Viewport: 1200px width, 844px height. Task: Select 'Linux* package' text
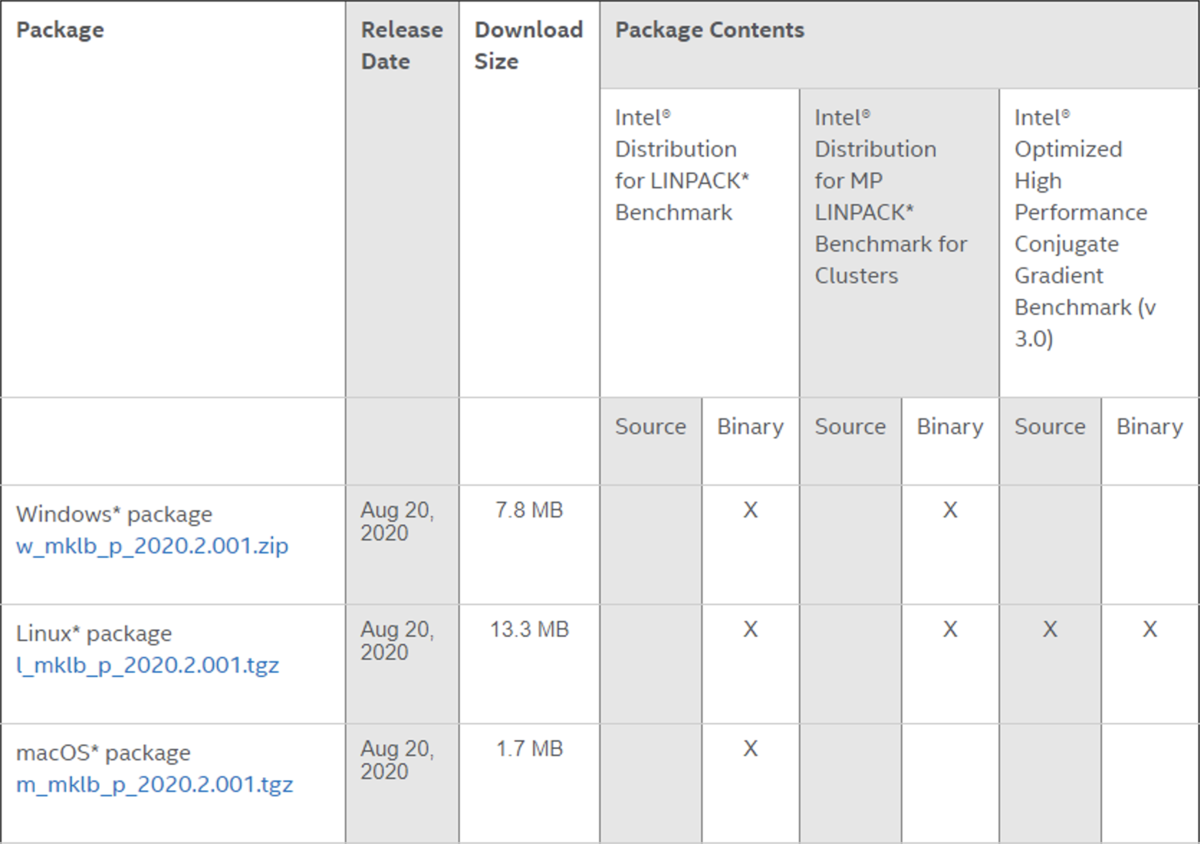94,633
